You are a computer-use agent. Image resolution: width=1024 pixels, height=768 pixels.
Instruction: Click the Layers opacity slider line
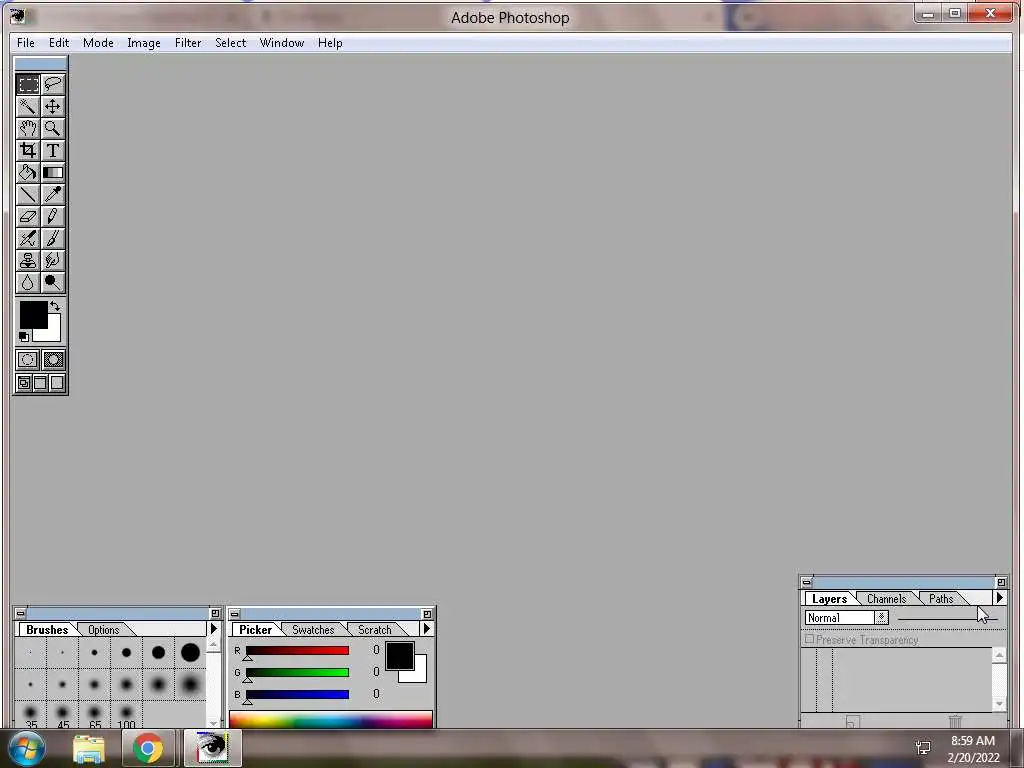click(948, 618)
